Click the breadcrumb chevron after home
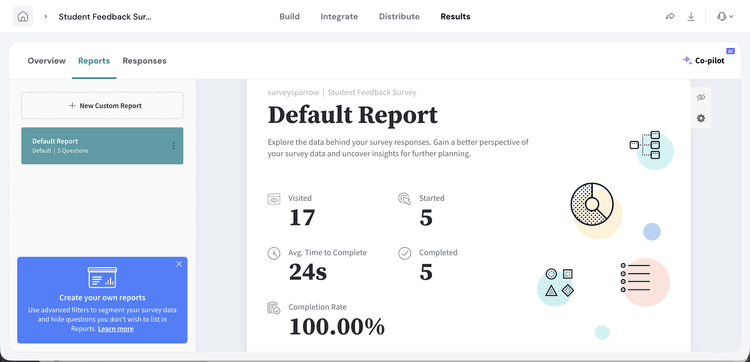 click(46, 17)
